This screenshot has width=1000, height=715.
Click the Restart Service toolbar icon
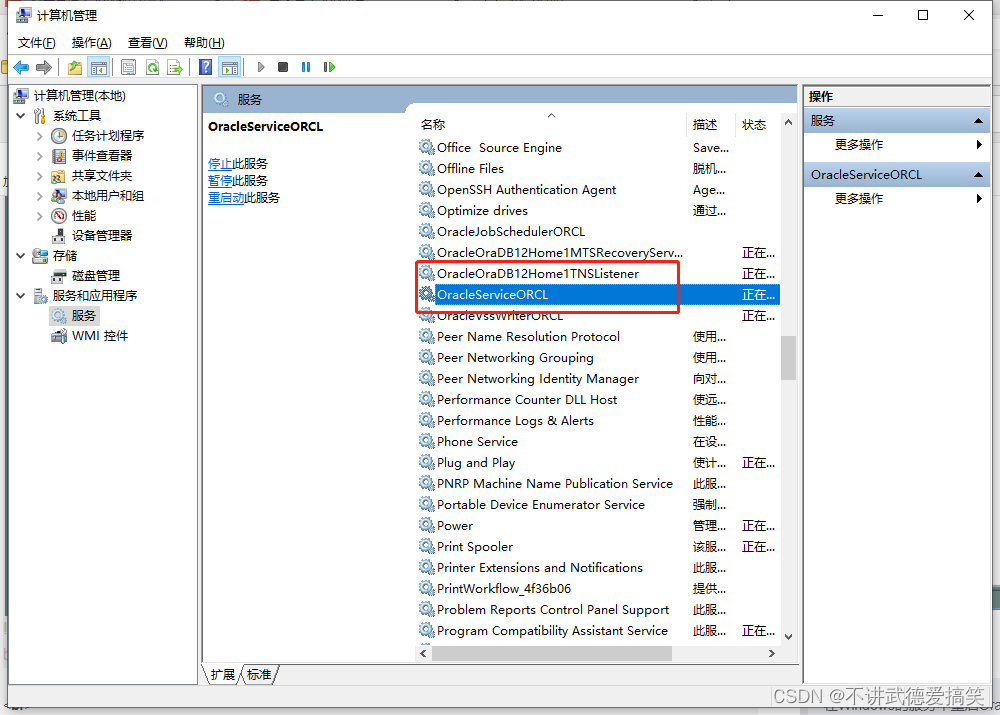[x=329, y=67]
